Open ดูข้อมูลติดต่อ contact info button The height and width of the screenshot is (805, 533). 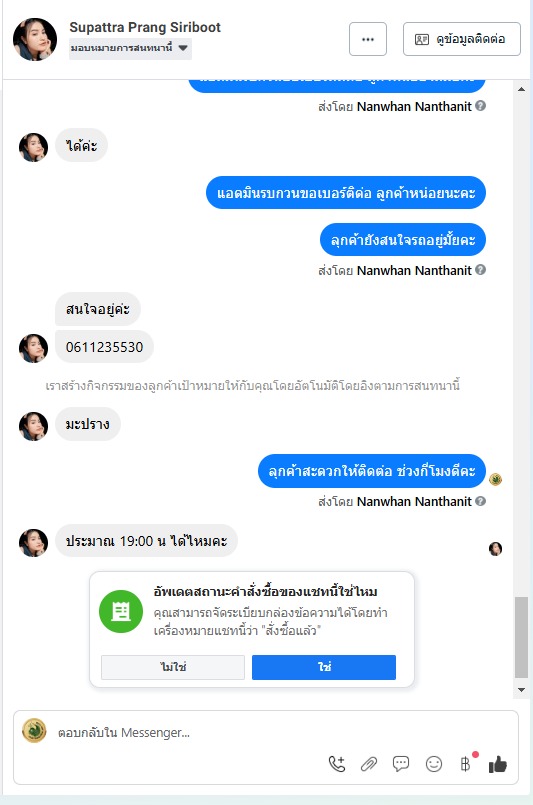pyautogui.click(x=462, y=39)
